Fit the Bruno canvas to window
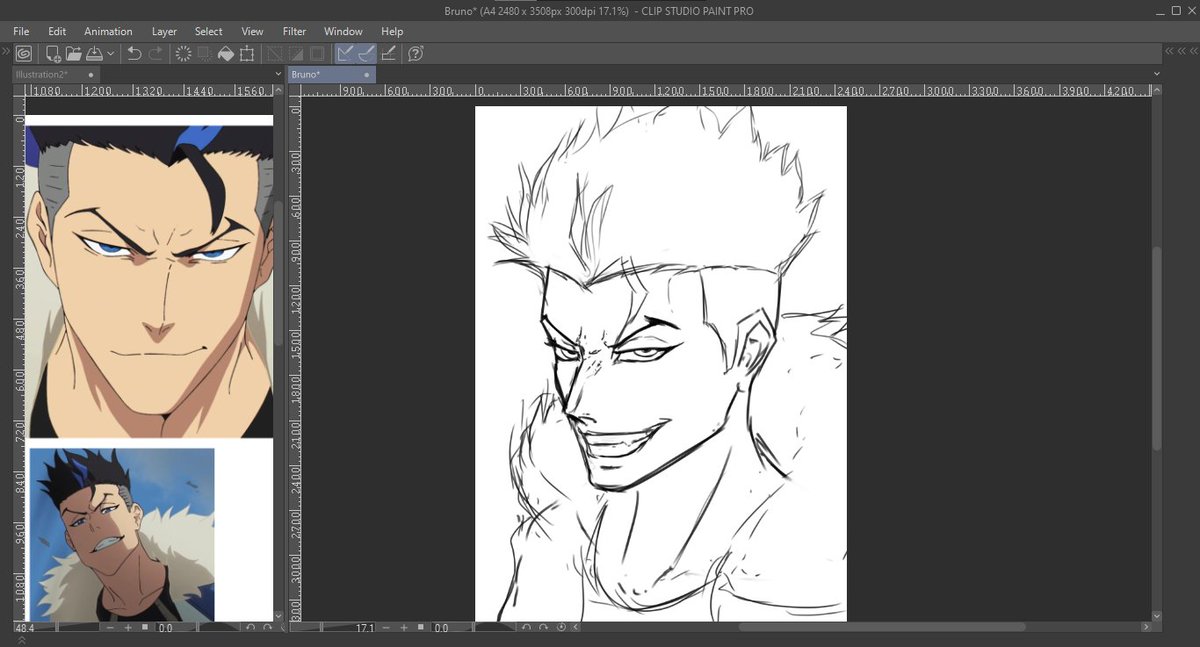Image resolution: width=1200 pixels, height=647 pixels. (x=421, y=628)
